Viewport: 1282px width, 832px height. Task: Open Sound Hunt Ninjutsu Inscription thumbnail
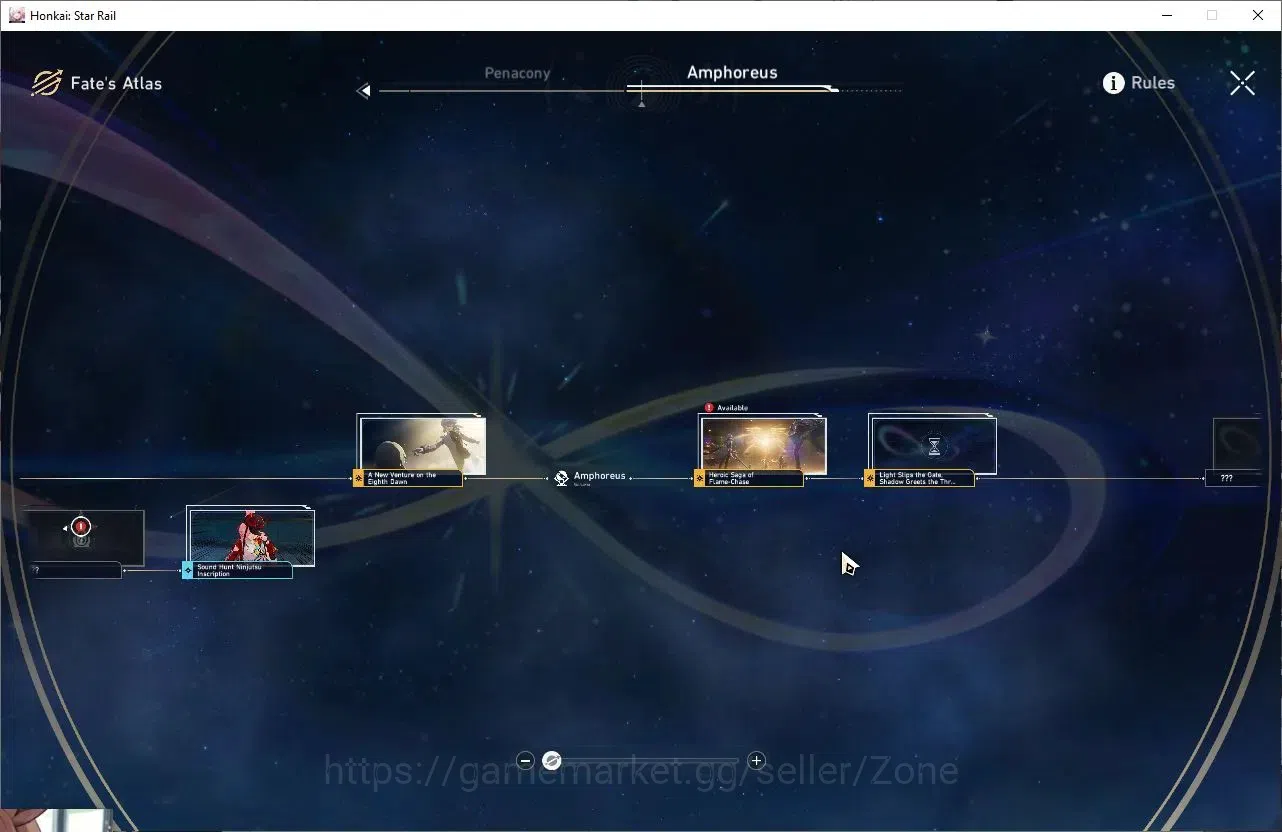252,538
